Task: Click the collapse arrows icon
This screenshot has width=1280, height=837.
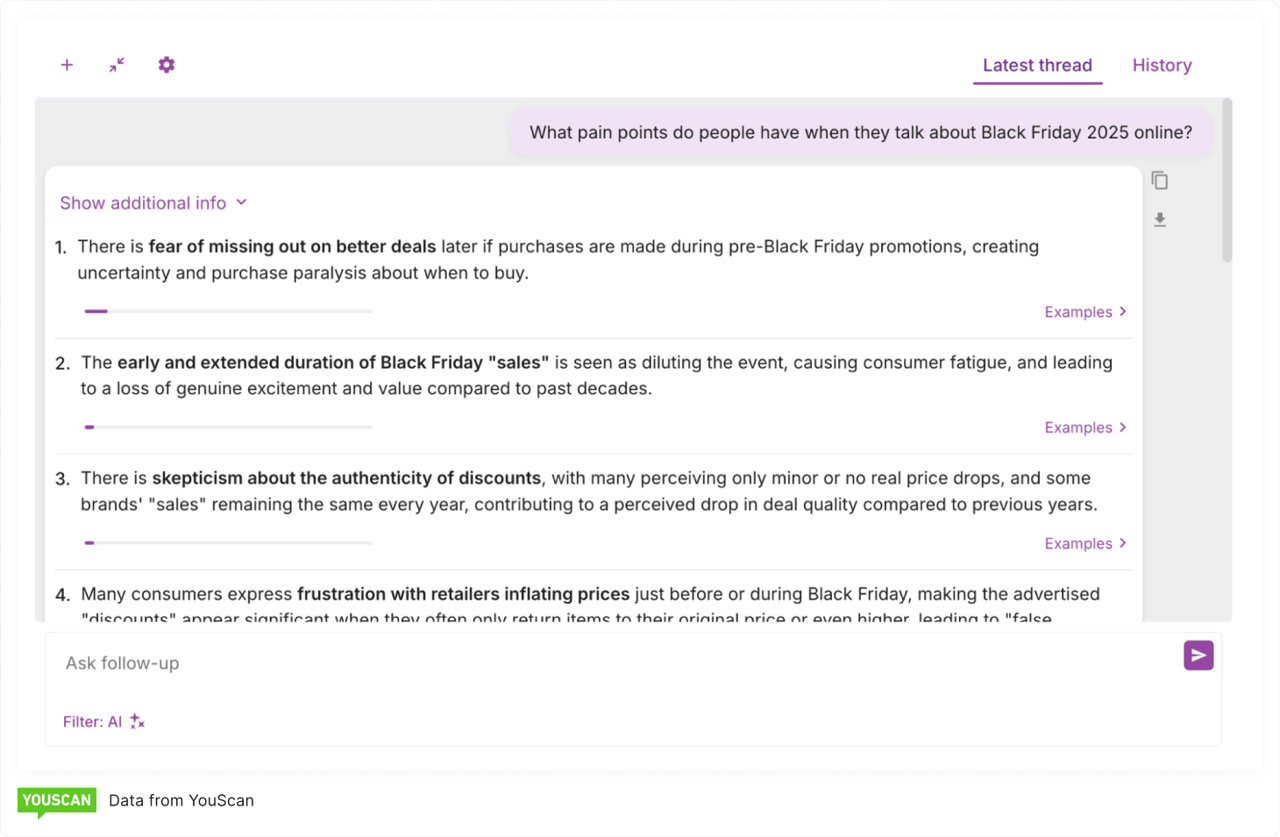Action: (117, 65)
